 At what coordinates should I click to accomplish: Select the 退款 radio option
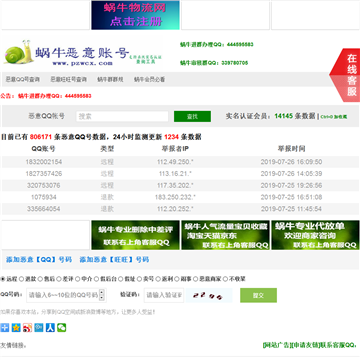tap(21, 279)
